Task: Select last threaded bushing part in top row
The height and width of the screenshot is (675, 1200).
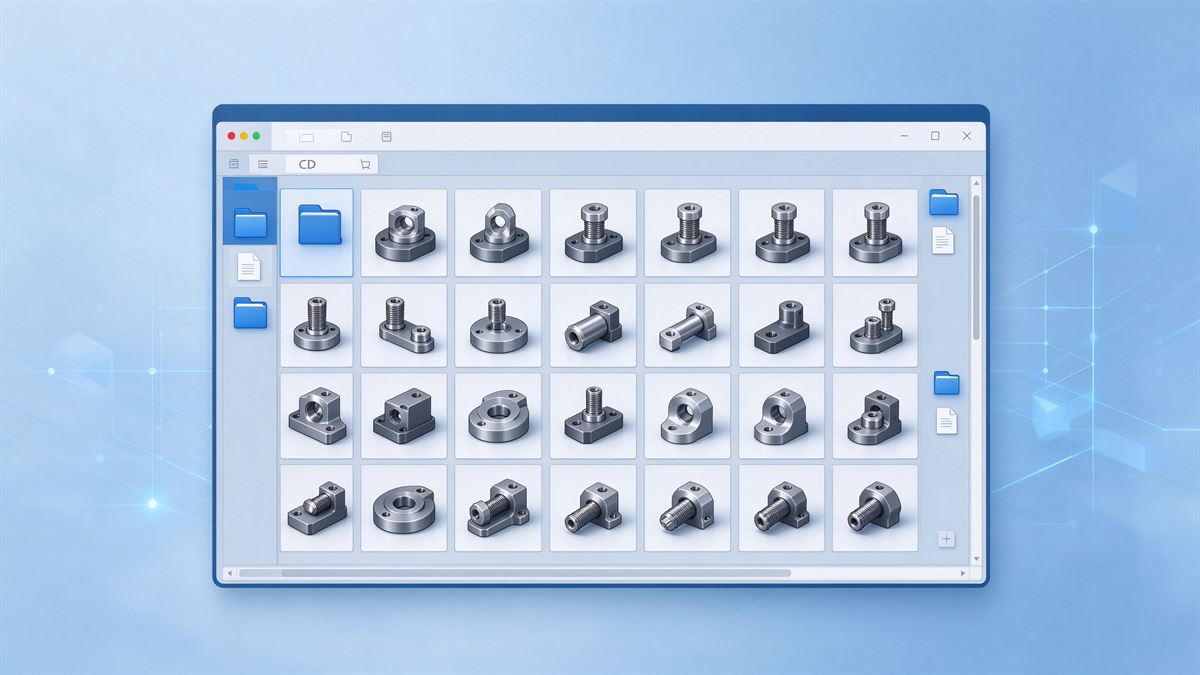Action: [875, 232]
